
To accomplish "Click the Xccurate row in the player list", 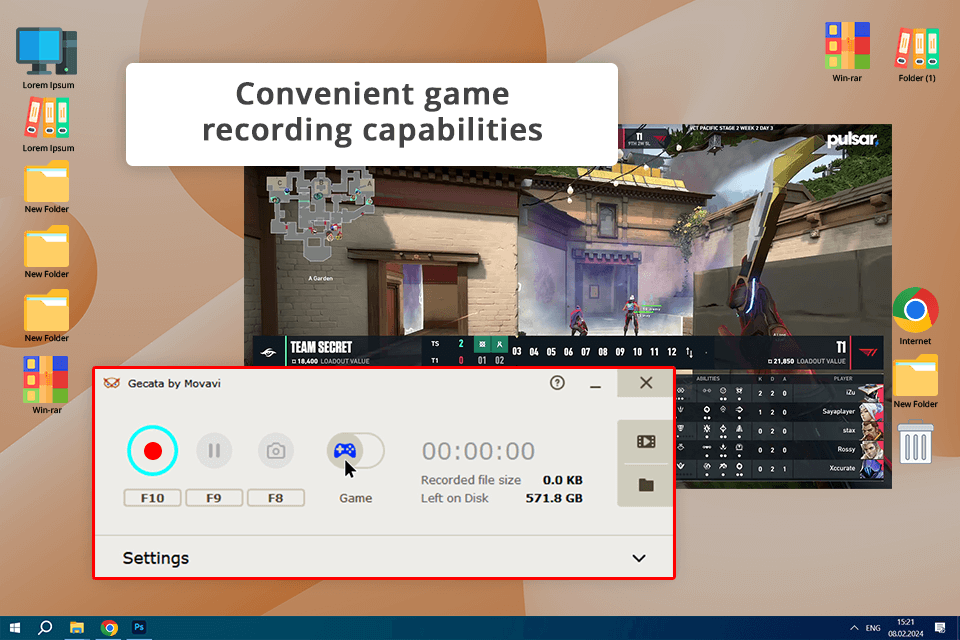I will (x=779, y=469).
